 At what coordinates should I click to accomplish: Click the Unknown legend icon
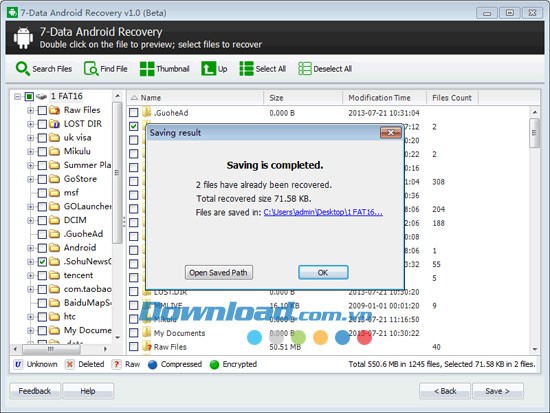(18, 364)
